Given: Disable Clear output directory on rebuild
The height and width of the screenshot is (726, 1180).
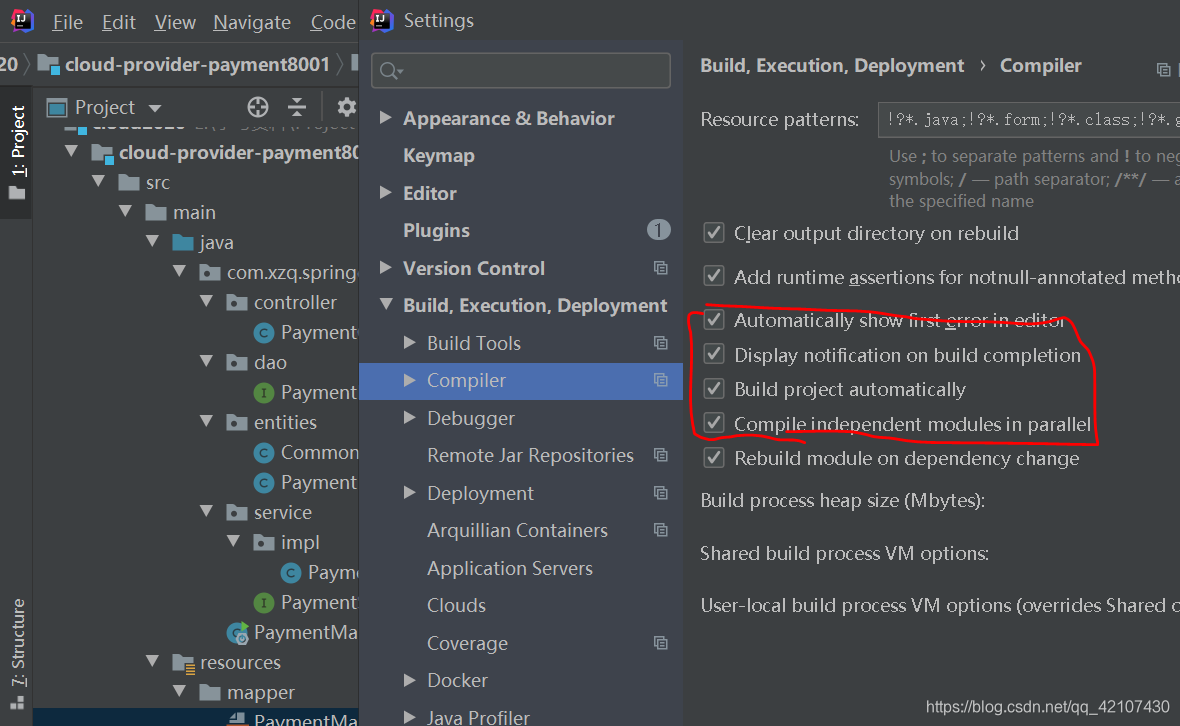Looking at the screenshot, I should (x=714, y=233).
